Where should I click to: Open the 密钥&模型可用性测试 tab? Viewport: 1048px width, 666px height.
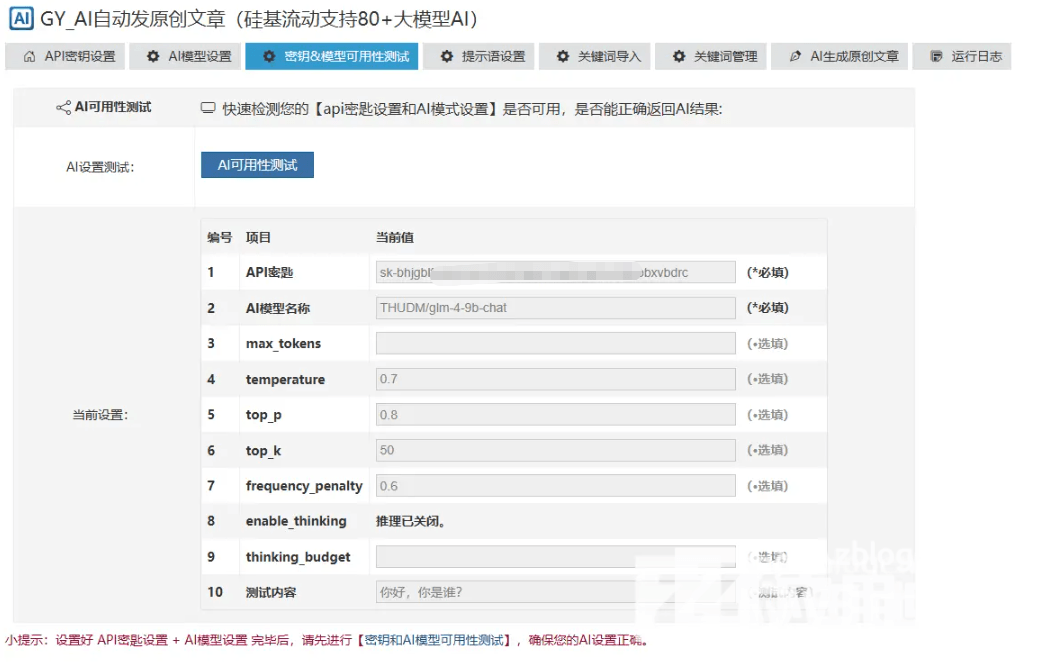click(333, 57)
